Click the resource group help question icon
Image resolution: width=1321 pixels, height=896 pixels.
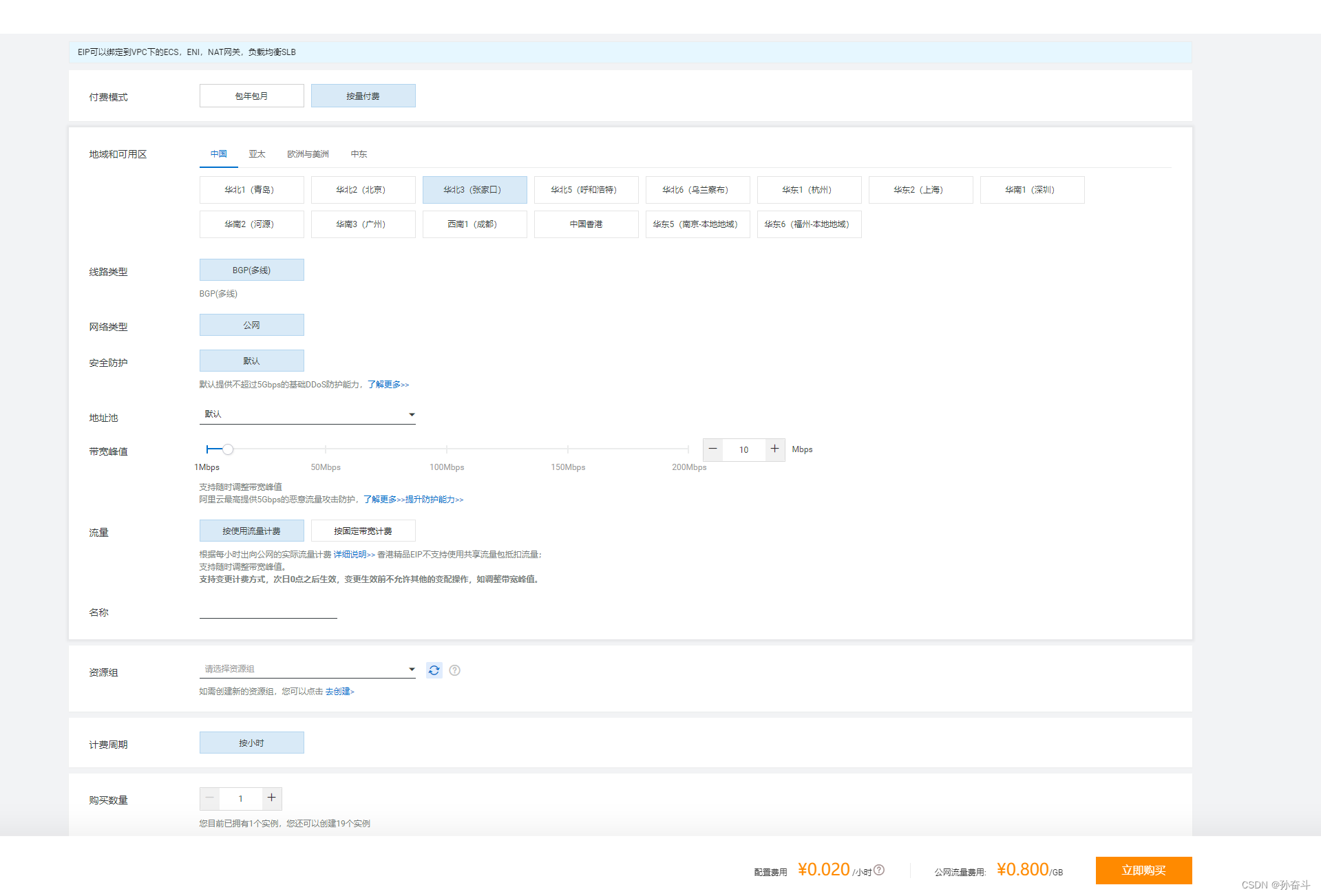point(454,670)
